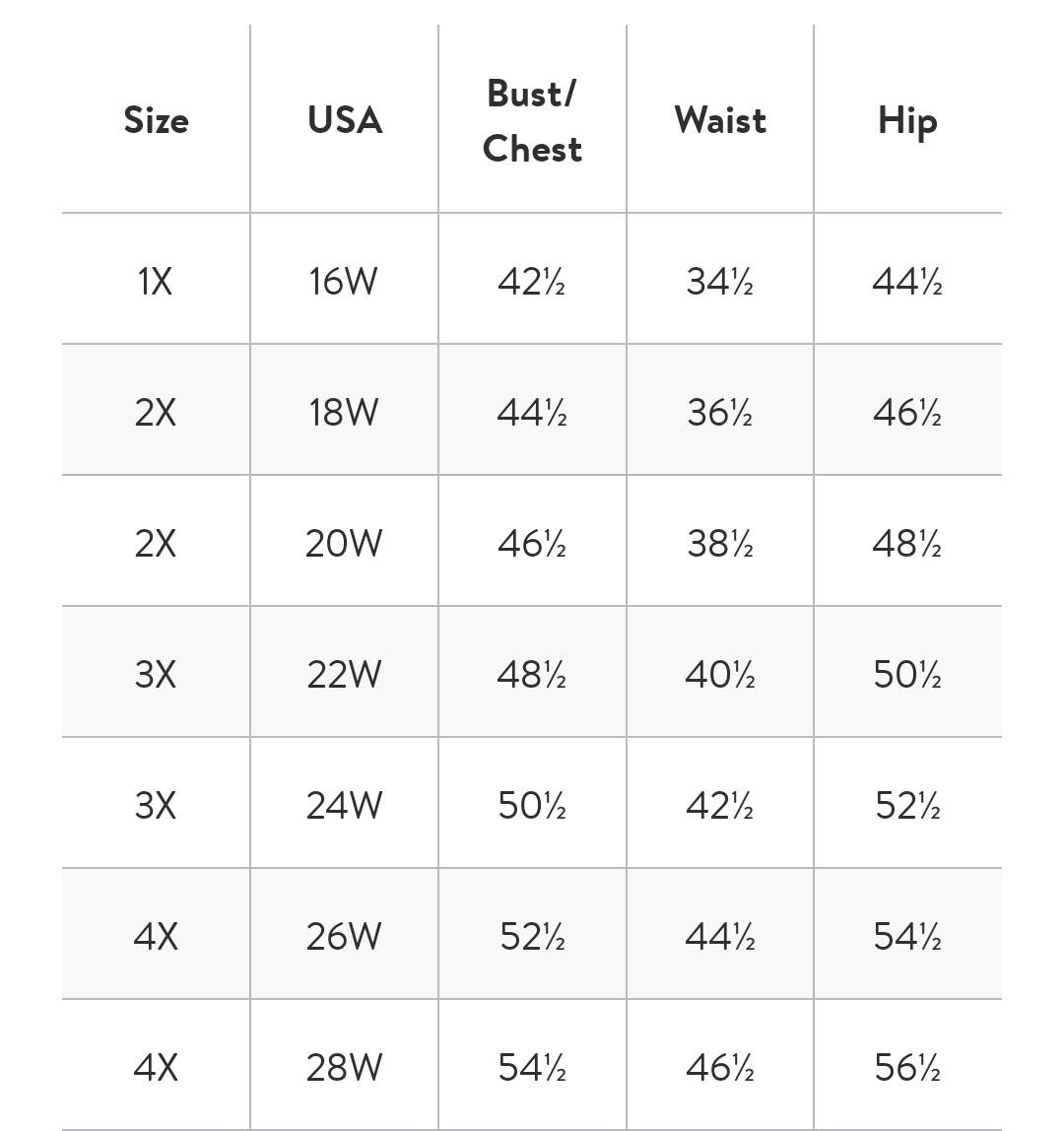Select the 38½ waist value
Screen dimensions: 1064x1131
tap(720, 543)
